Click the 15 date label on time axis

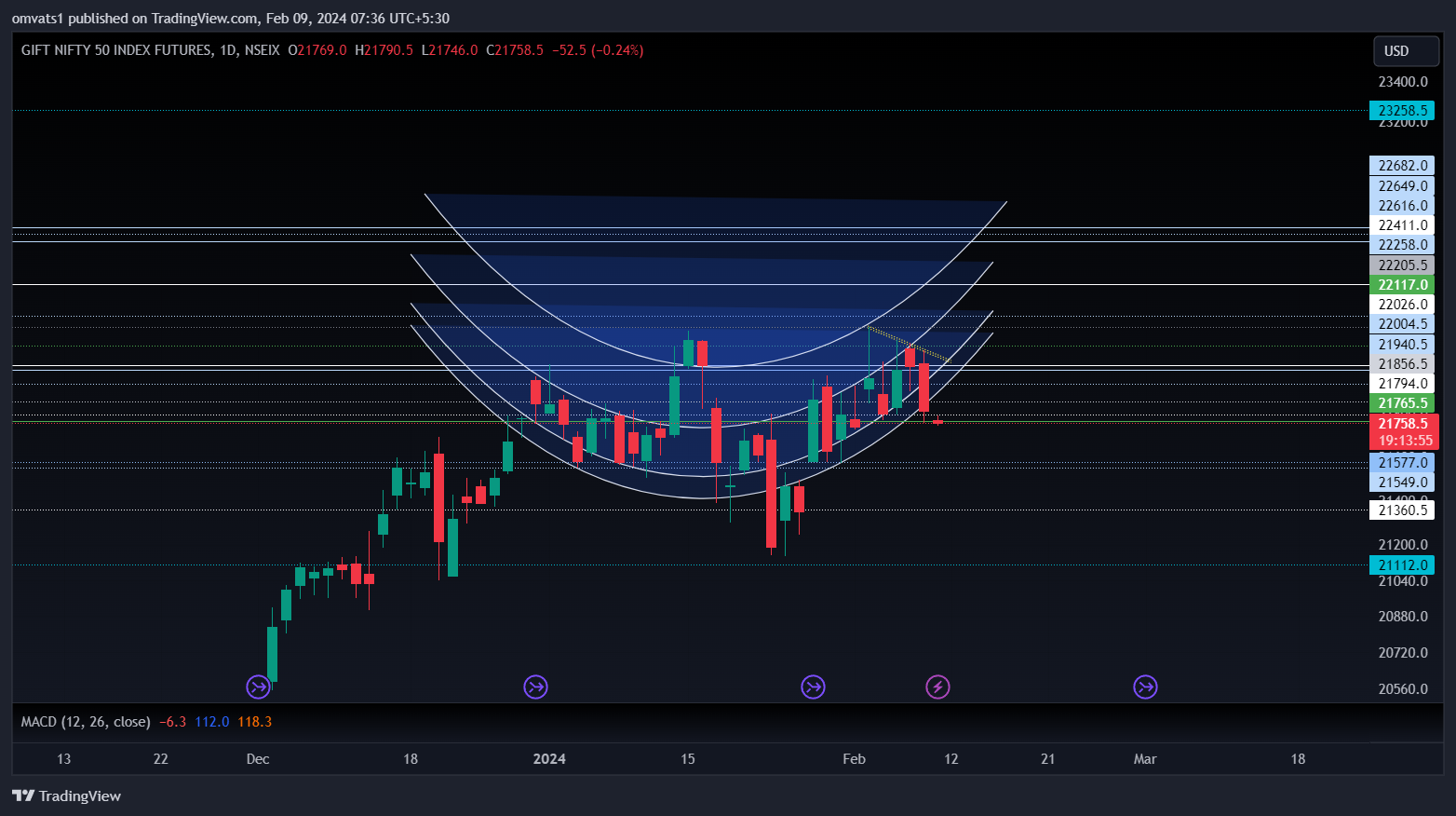[x=688, y=759]
